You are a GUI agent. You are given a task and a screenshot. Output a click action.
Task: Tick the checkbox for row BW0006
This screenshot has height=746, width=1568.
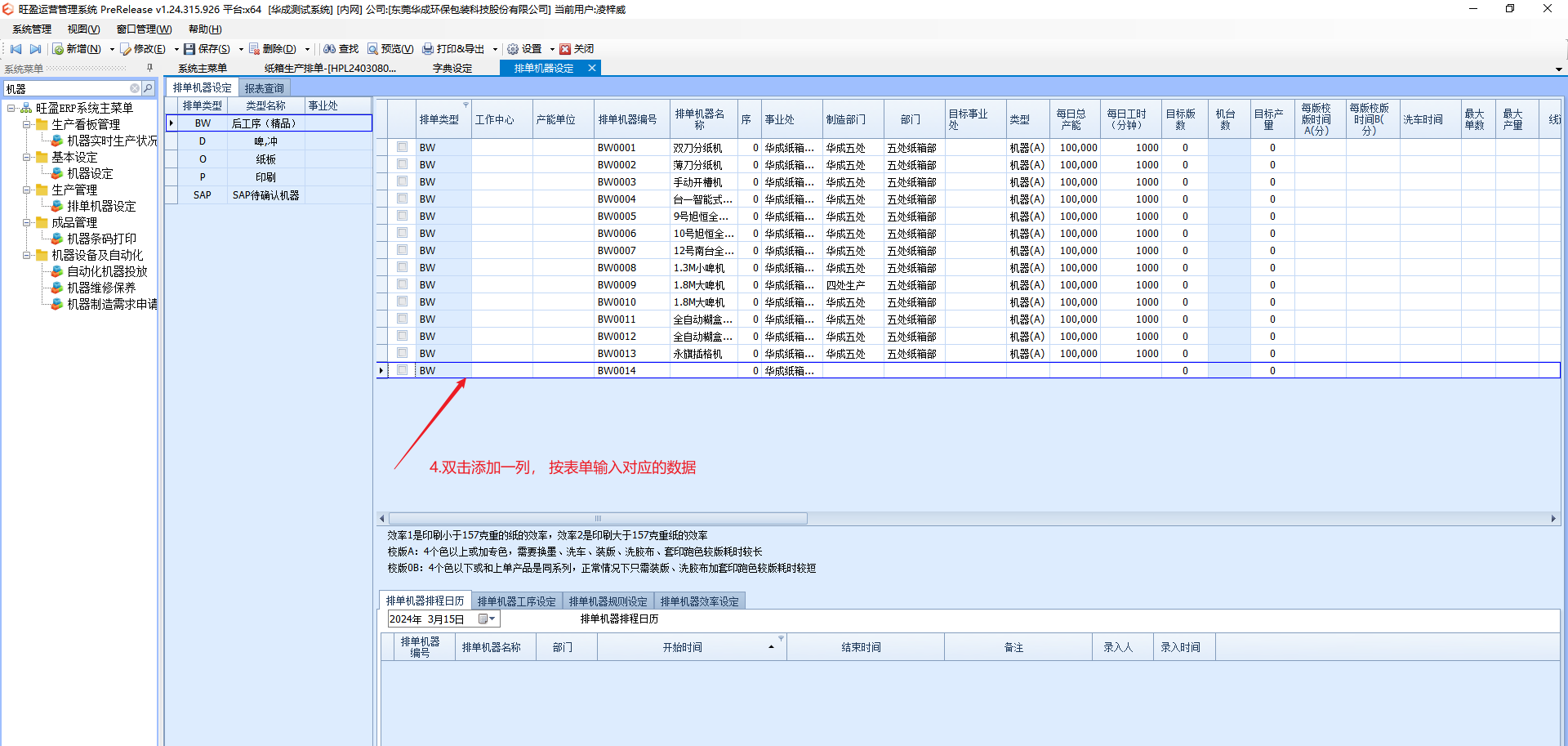click(402, 233)
